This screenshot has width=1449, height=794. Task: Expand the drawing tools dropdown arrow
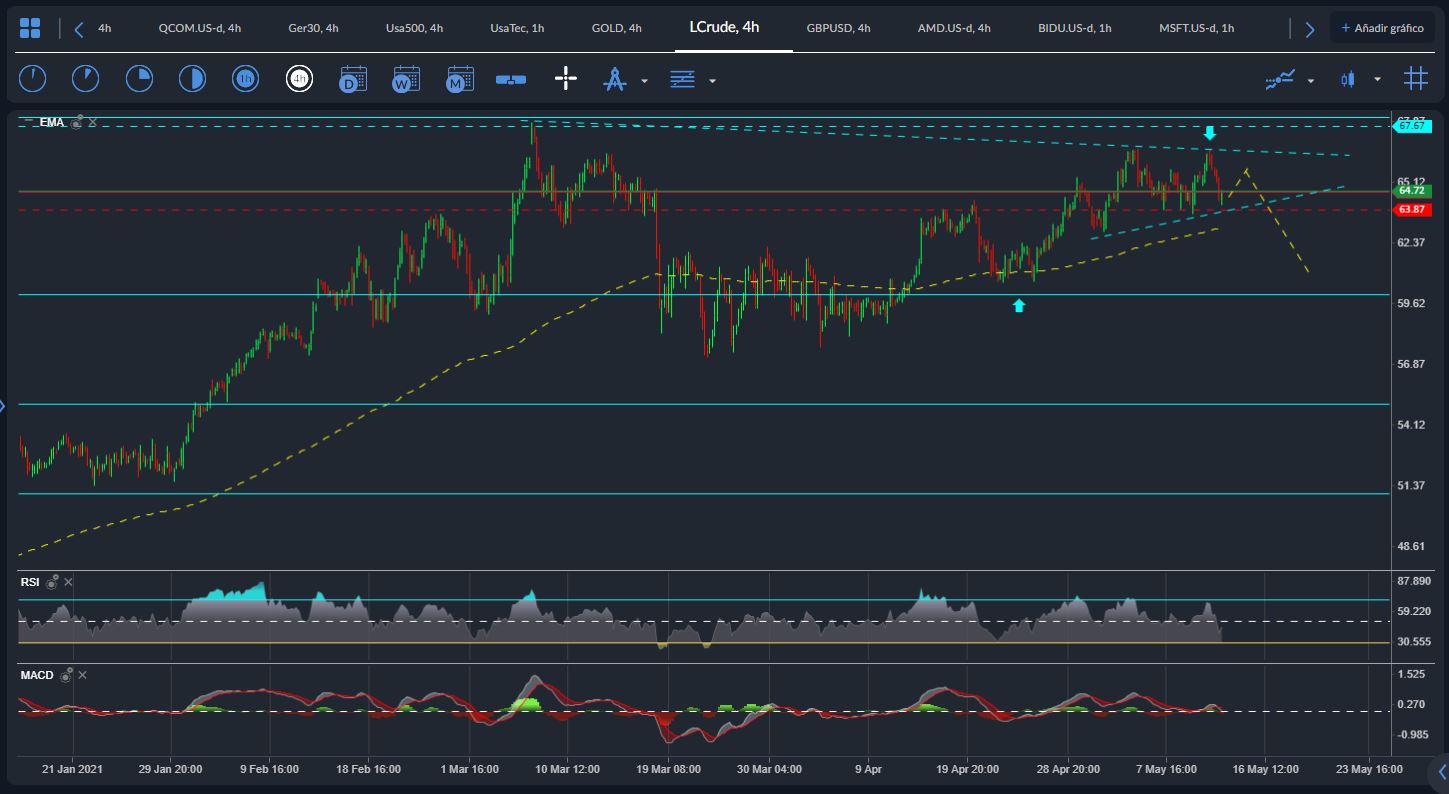[x=644, y=80]
